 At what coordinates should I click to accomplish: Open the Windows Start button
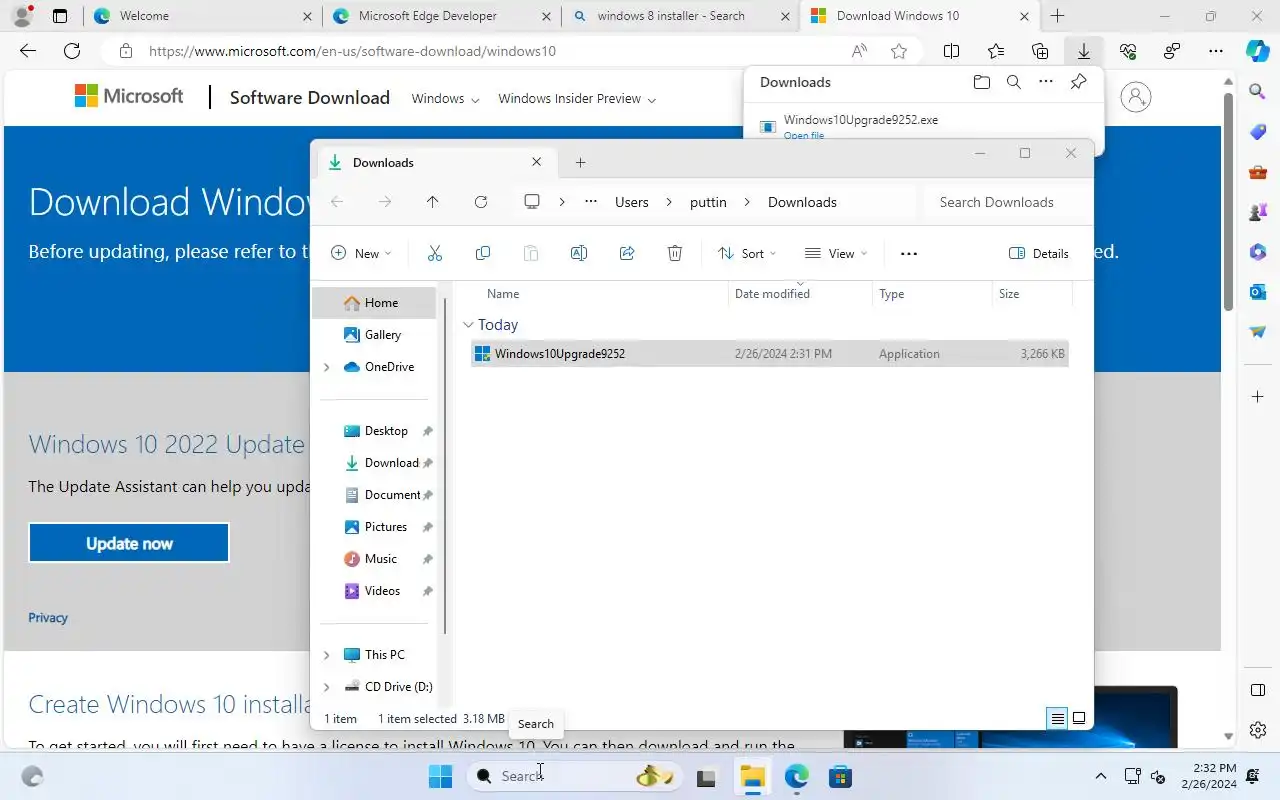tap(440, 776)
